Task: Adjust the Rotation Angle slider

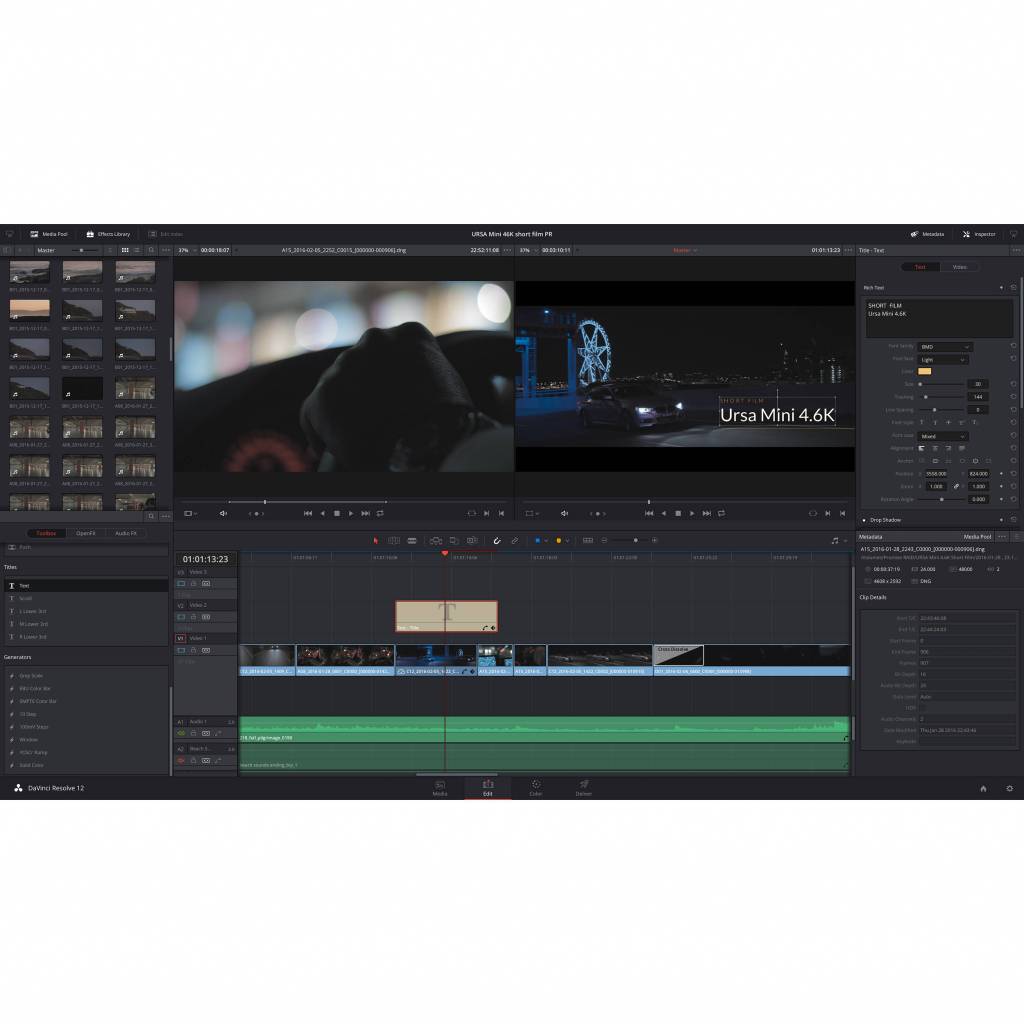Action: click(940, 500)
